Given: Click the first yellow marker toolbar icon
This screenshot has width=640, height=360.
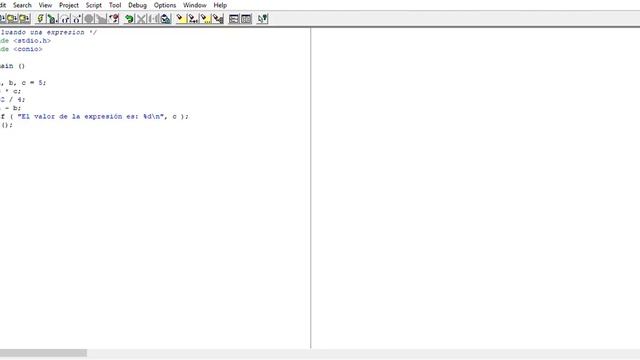Looking at the screenshot, I should click(181, 19).
